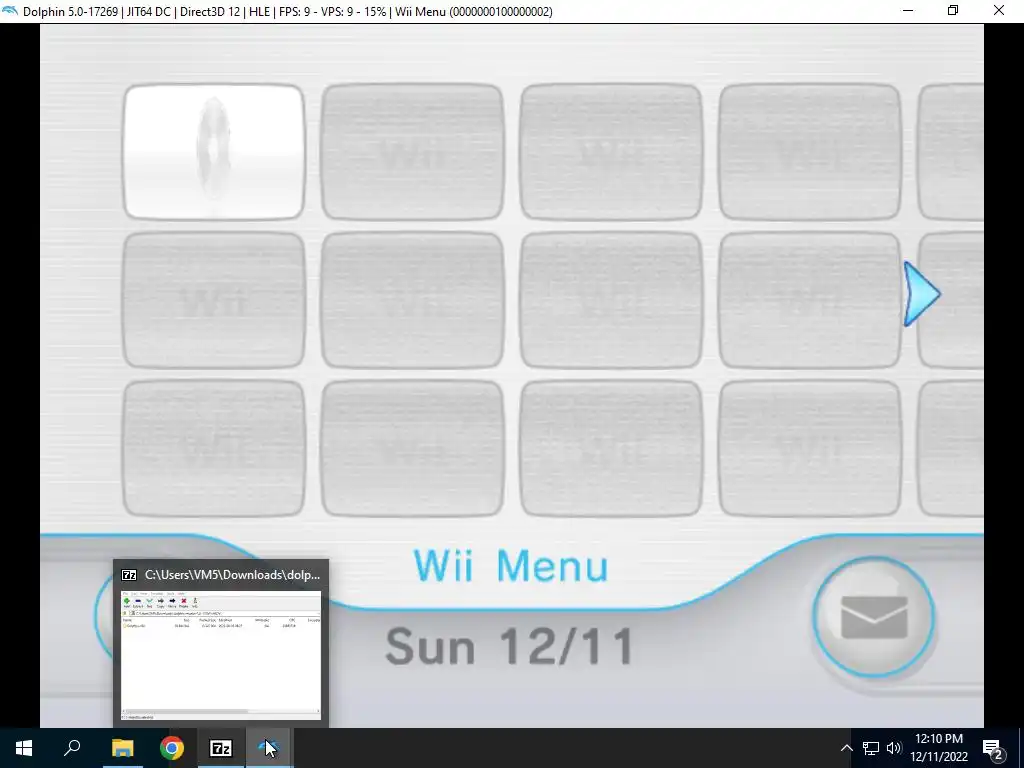Click the blue next-page arrow
The height and width of the screenshot is (768, 1024).
(x=921, y=294)
